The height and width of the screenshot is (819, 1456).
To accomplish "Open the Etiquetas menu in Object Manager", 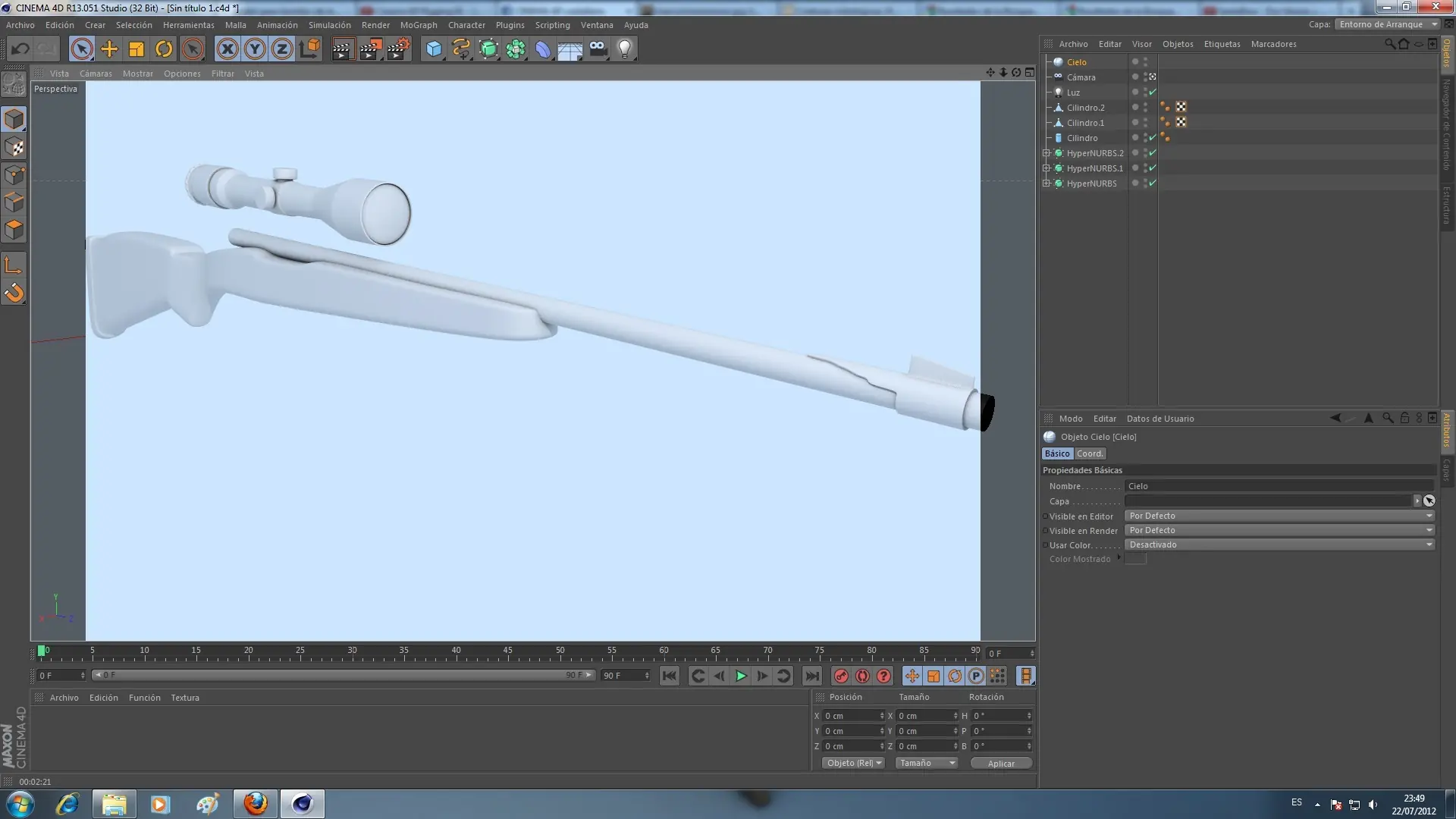I will 1222,44.
